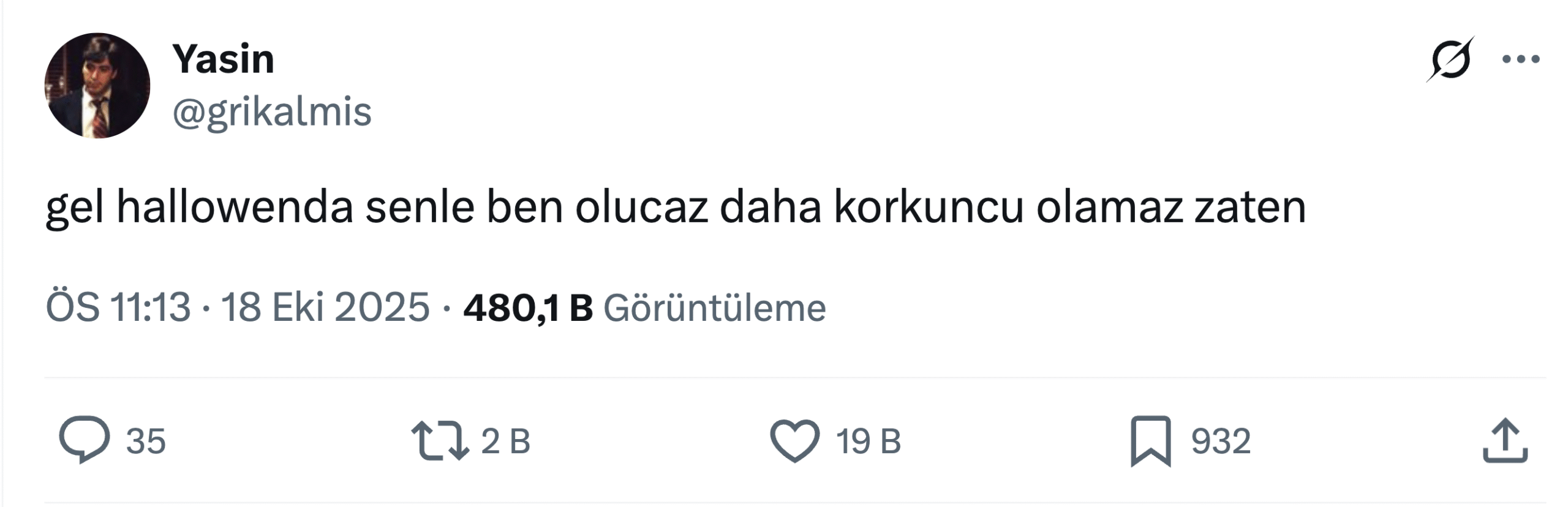The width and height of the screenshot is (1568, 507).
Task: Click the display name Yasin
Action: 223,59
